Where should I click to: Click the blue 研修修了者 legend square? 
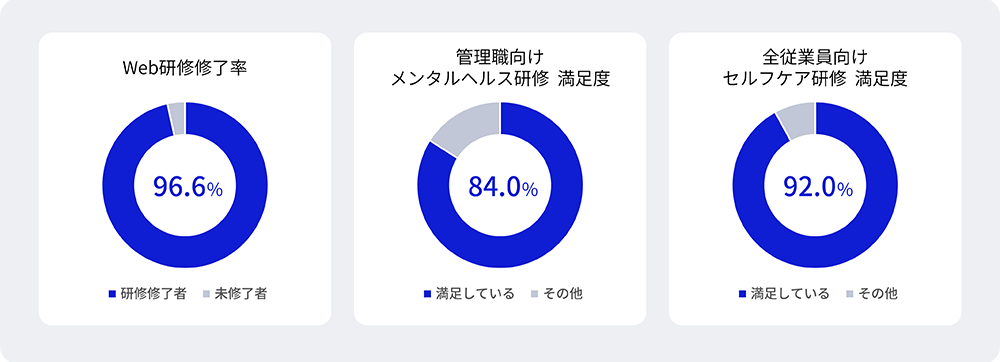click(x=112, y=294)
